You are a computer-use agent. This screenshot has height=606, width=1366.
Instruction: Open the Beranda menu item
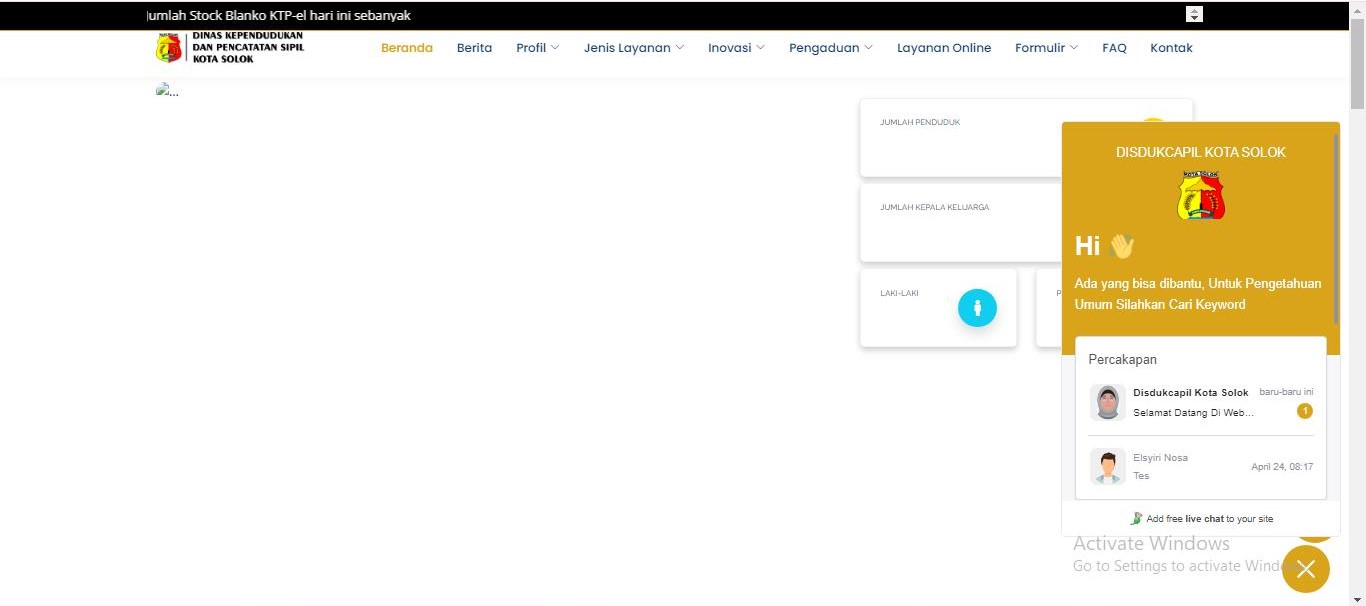point(406,48)
